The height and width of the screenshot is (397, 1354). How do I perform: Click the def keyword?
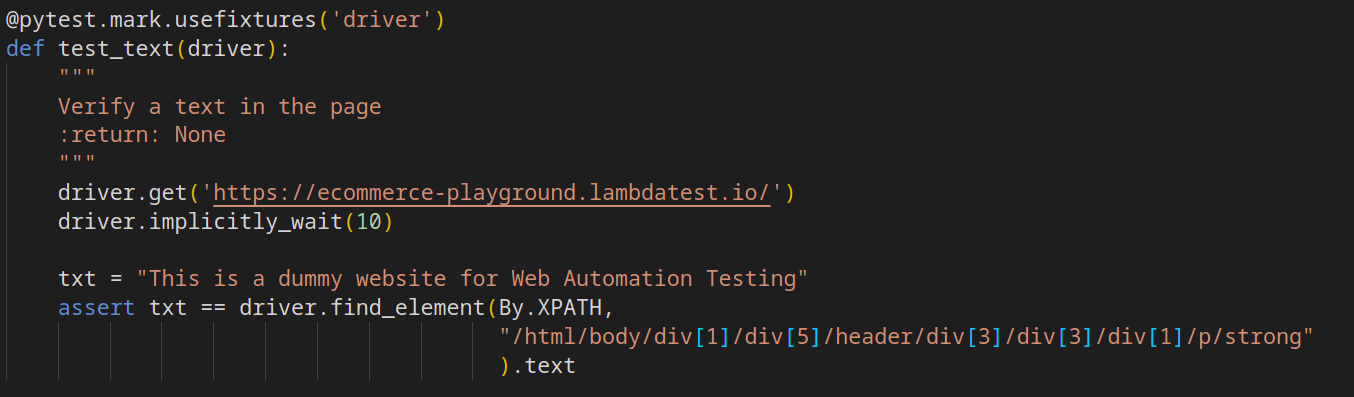(25, 48)
